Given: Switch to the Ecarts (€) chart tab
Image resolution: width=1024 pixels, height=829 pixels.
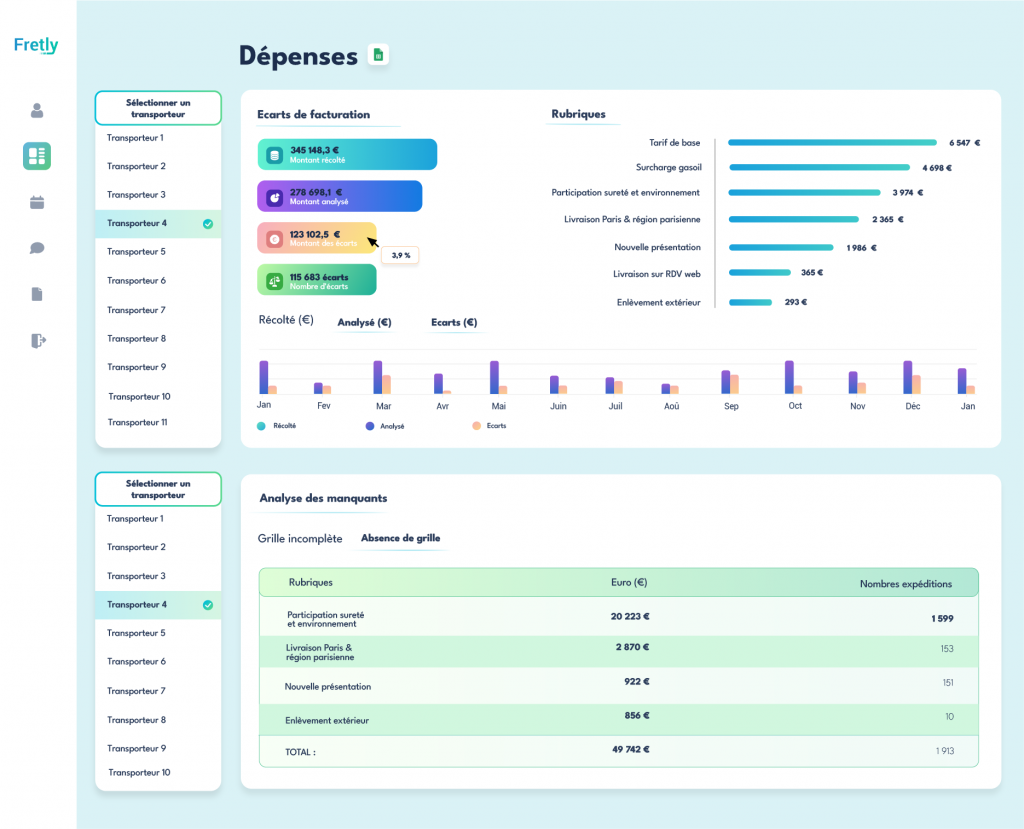Looking at the screenshot, I should (454, 323).
